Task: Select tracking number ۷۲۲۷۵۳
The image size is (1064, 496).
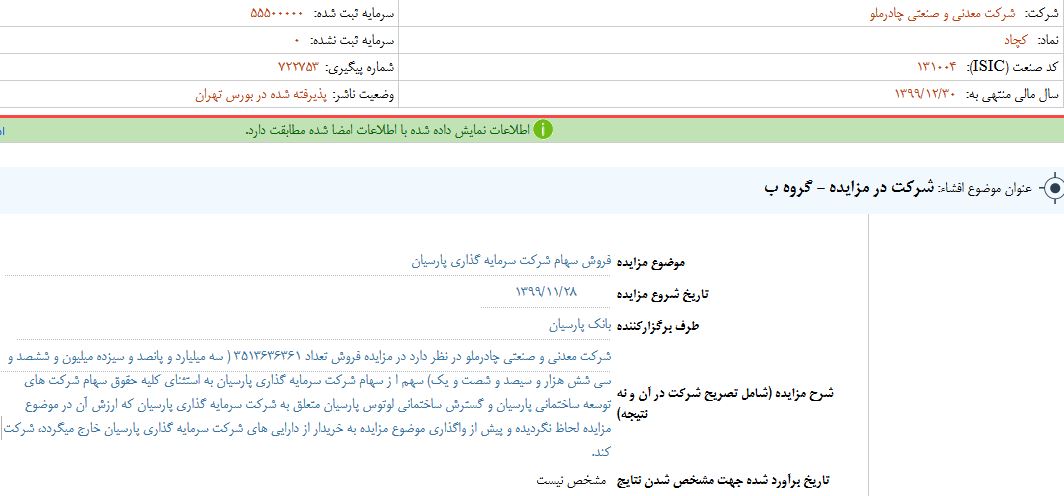Action: [x=298, y=66]
